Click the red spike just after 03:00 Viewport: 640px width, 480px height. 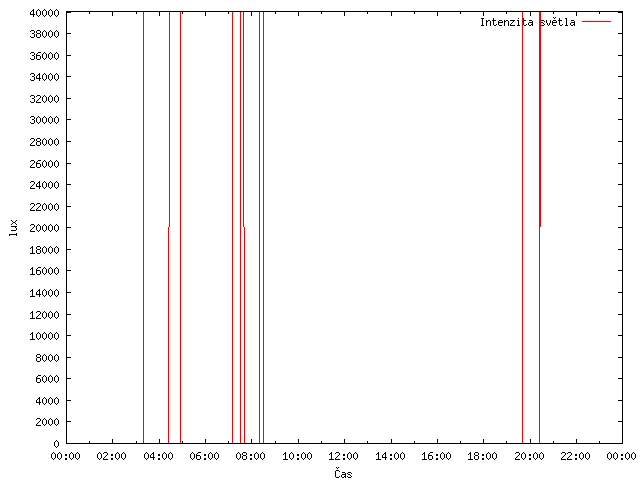144,228
